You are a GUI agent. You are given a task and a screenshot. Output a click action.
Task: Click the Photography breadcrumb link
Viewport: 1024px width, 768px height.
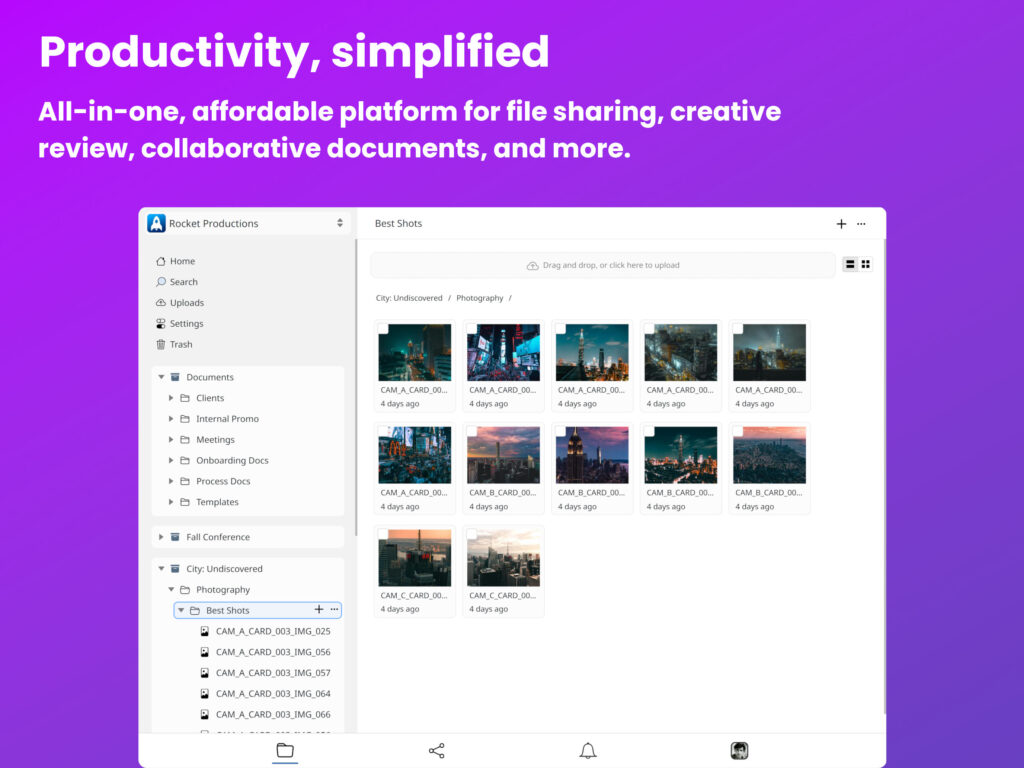(480, 298)
